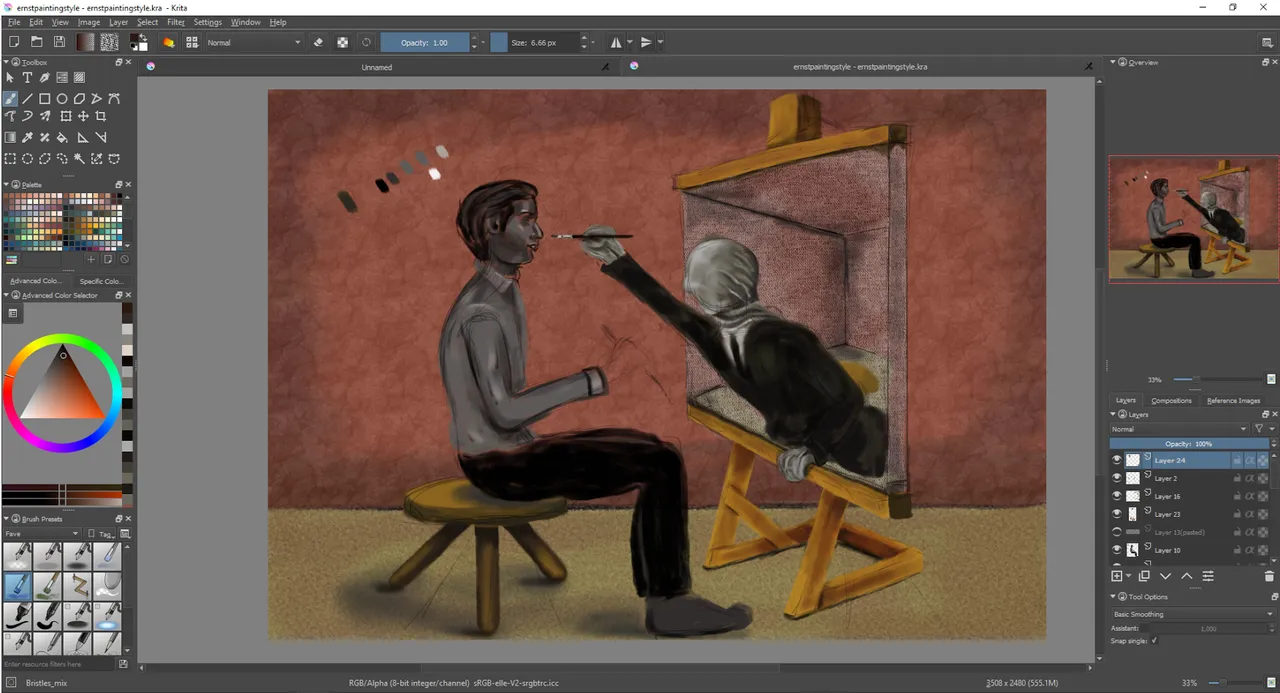Open the layer blending mode dropdown
Viewport: 1280px width, 693px height.
(1179, 429)
